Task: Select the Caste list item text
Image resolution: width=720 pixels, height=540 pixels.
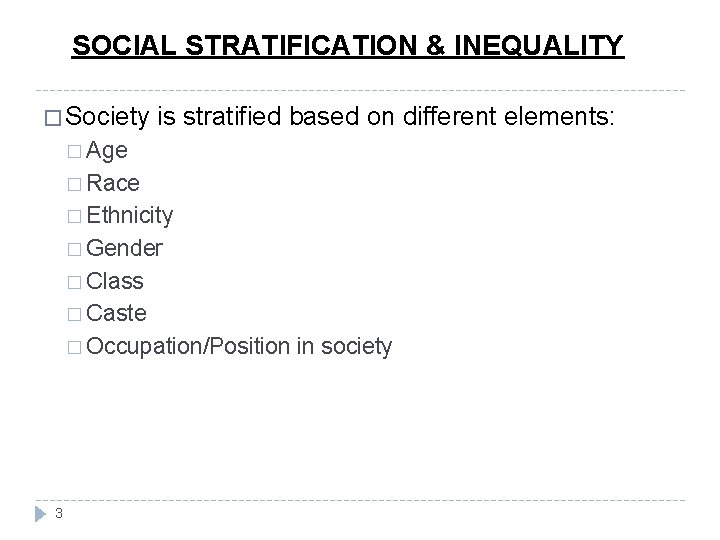Action: [116, 314]
